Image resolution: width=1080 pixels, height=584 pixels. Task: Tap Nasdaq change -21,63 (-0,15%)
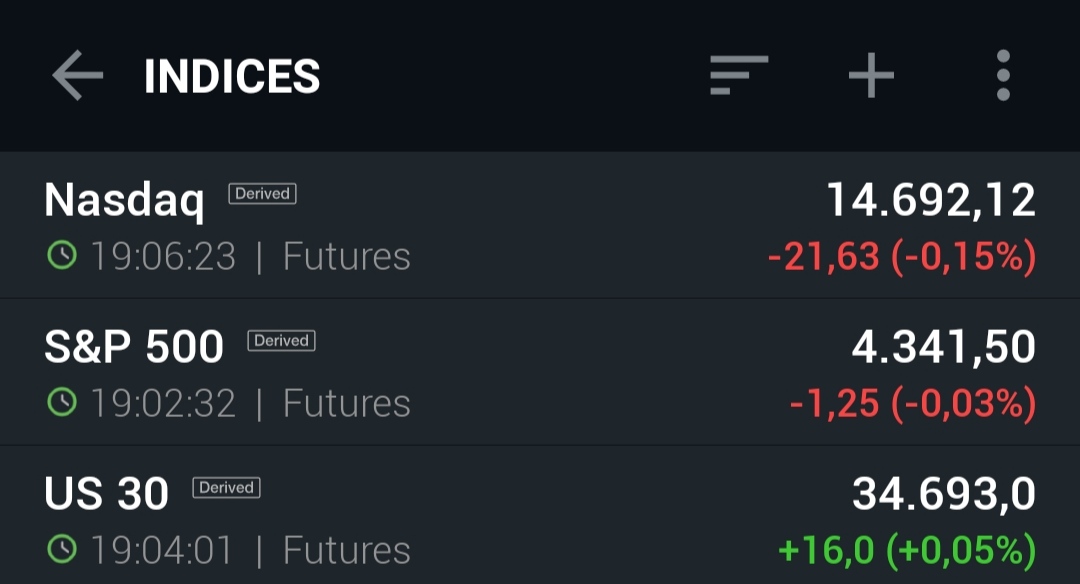pos(901,257)
